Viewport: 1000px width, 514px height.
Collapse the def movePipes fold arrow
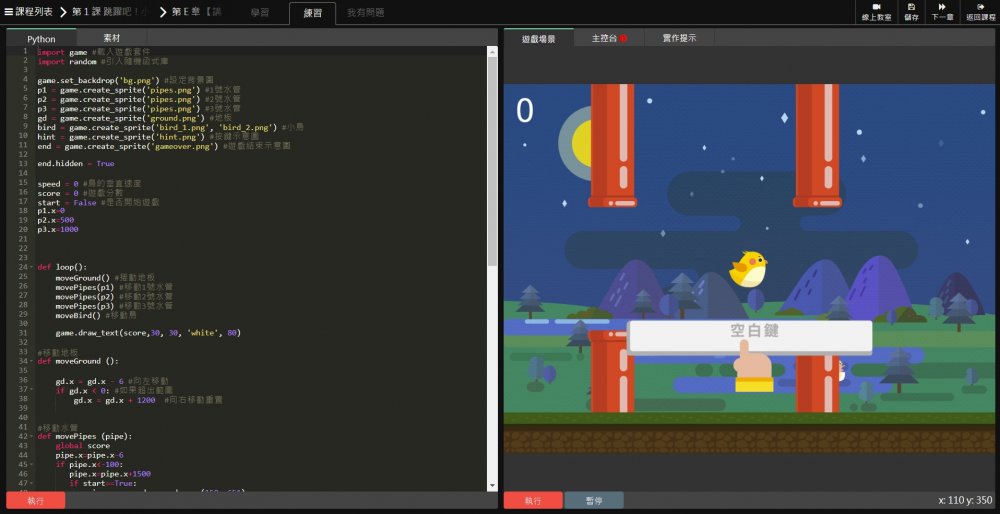(31, 437)
